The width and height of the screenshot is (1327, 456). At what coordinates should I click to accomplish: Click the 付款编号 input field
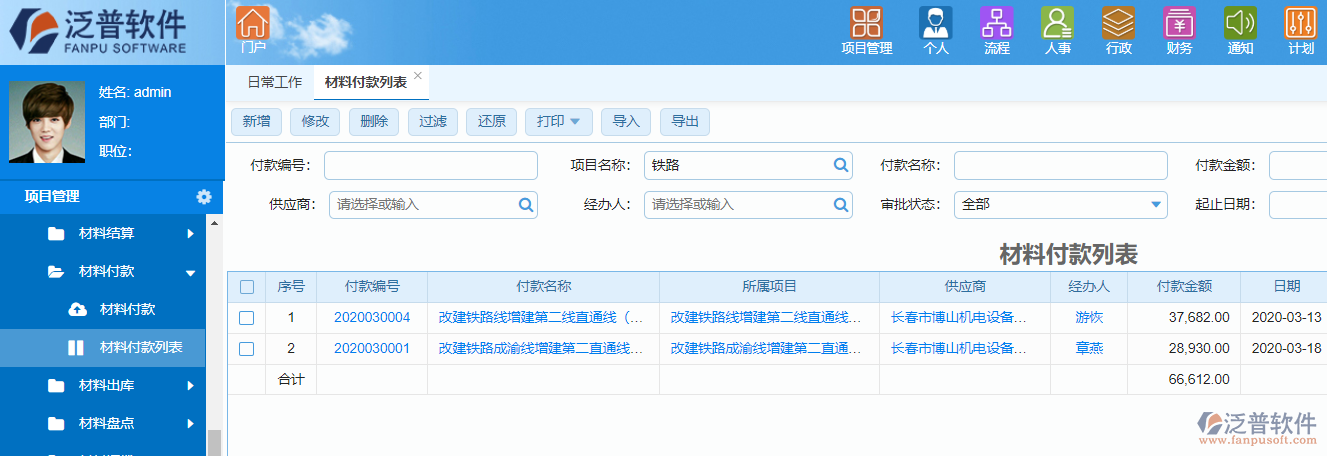[430, 165]
